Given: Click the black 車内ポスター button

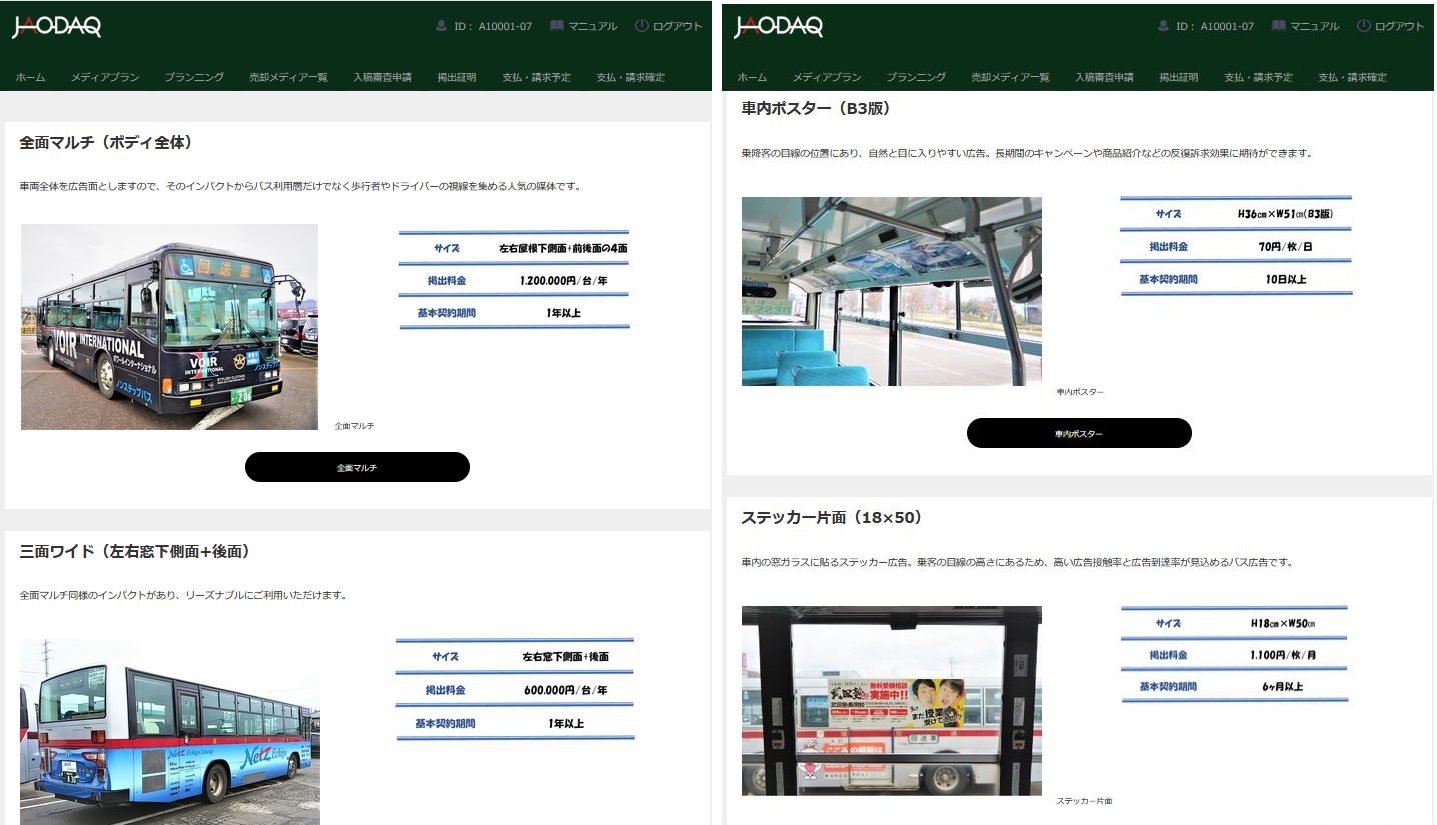Looking at the screenshot, I should pos(1079,433).
